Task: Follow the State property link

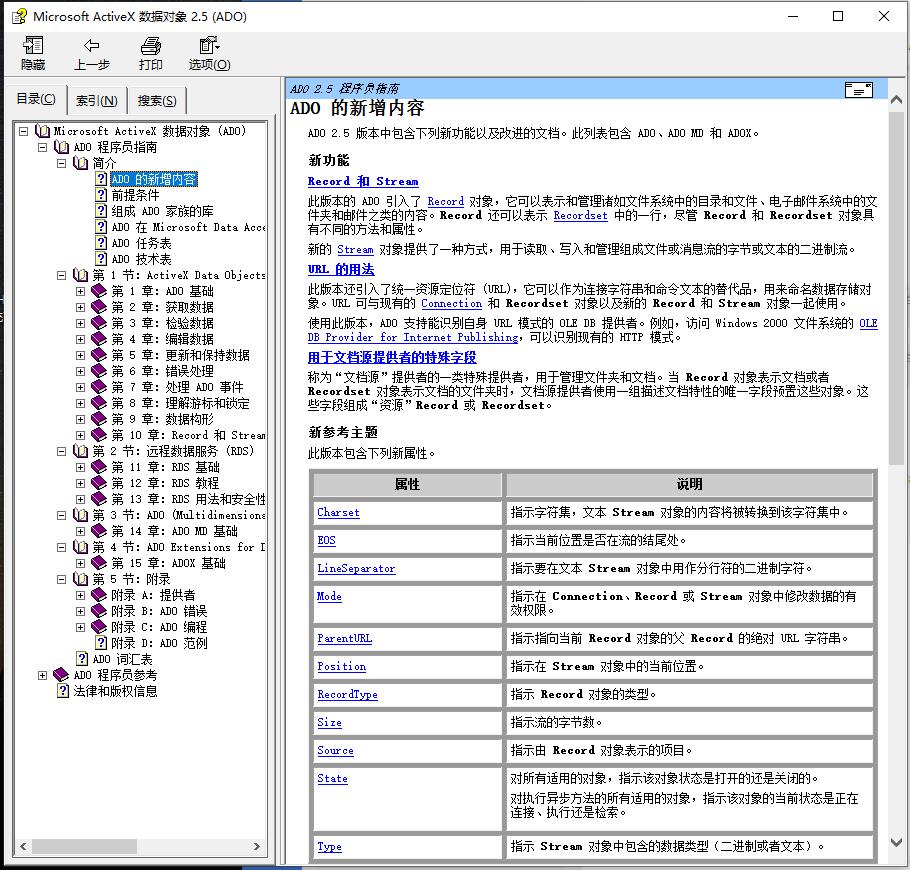Action: pyautogui.click(x=332, y=779)
